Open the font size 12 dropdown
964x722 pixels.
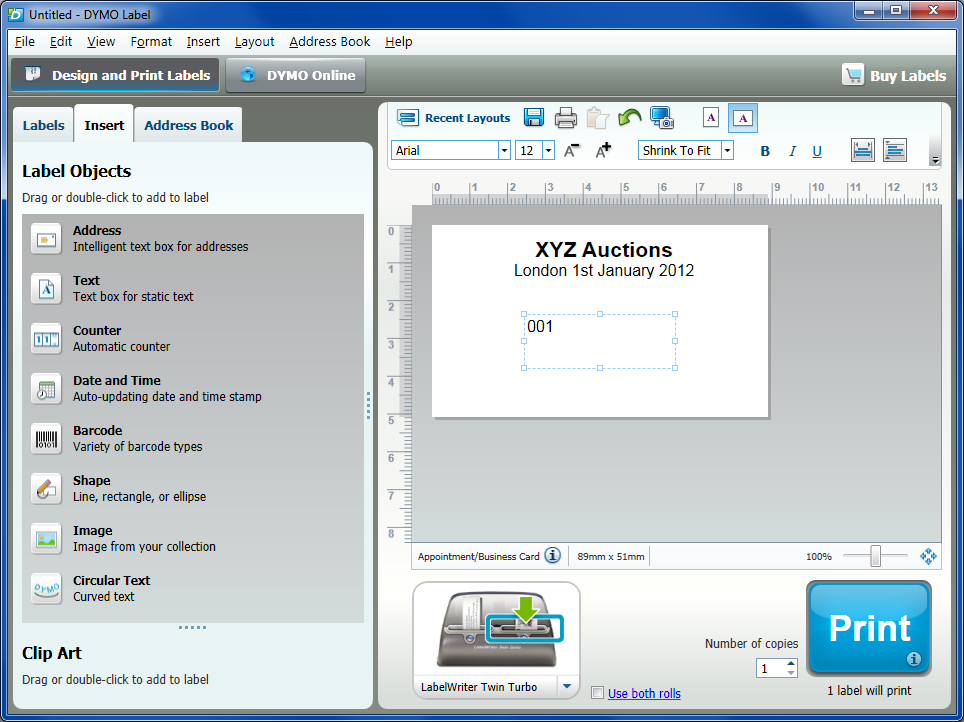[548, 150]
